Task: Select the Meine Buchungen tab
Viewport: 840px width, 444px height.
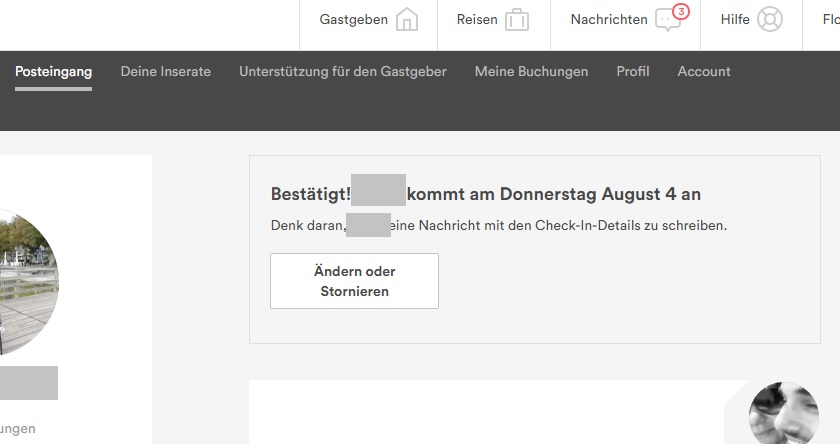Action: click(x=531, y=72)
